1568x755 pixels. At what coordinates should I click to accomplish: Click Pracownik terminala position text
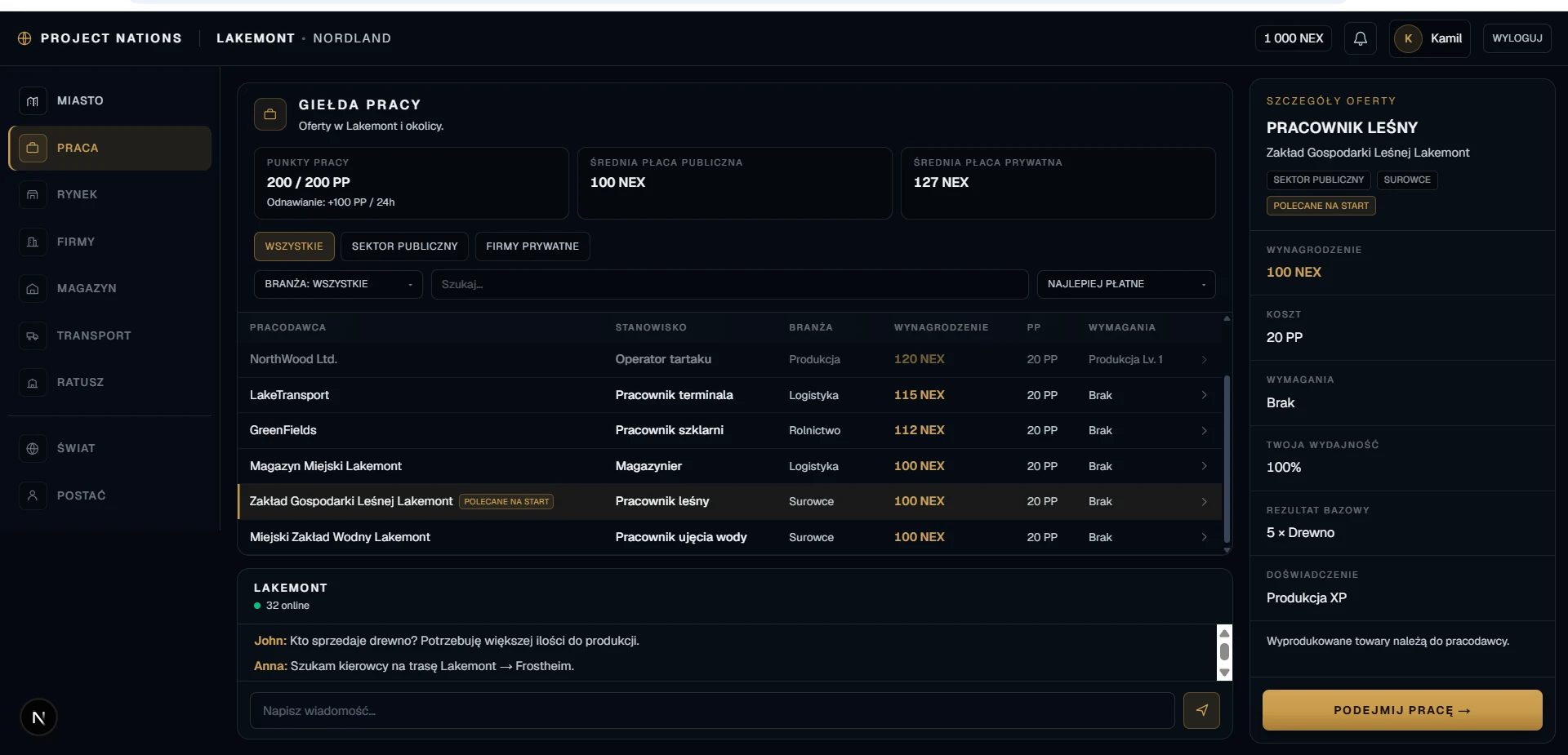(674, 395)
